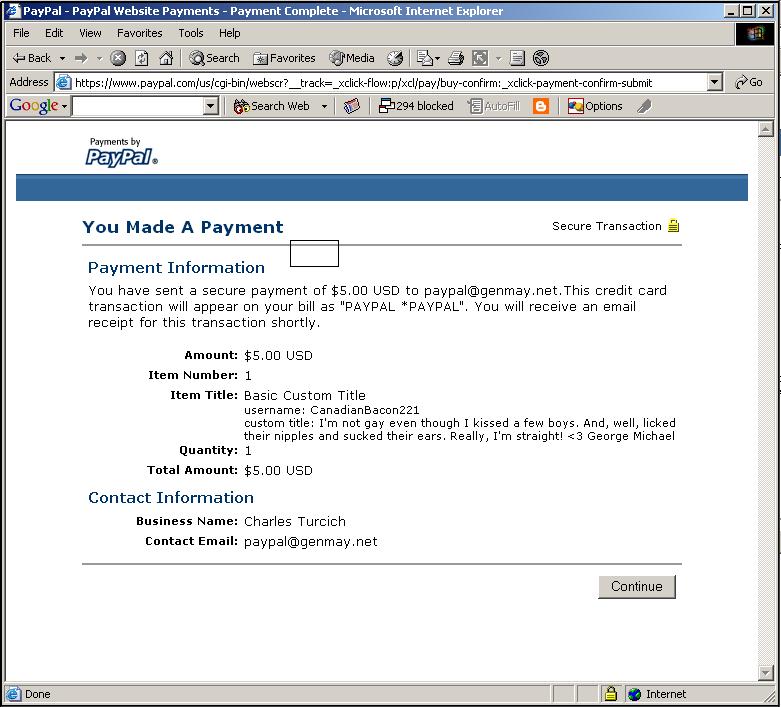Click the Mail icon
The height and width of the screenshot is (707, 781).
(425, 58)
